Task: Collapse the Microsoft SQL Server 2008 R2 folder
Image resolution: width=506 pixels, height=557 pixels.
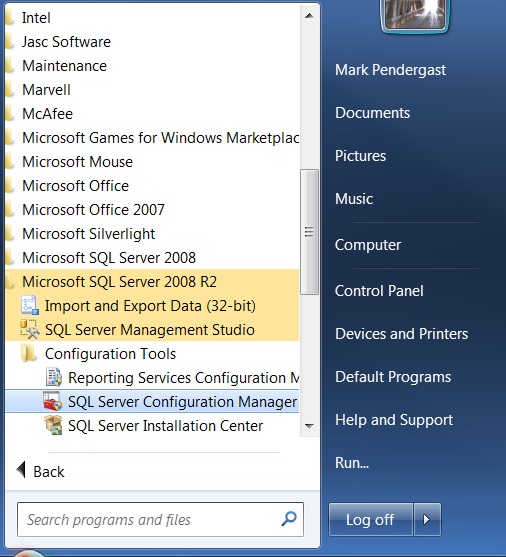Action: coord(119,282)
